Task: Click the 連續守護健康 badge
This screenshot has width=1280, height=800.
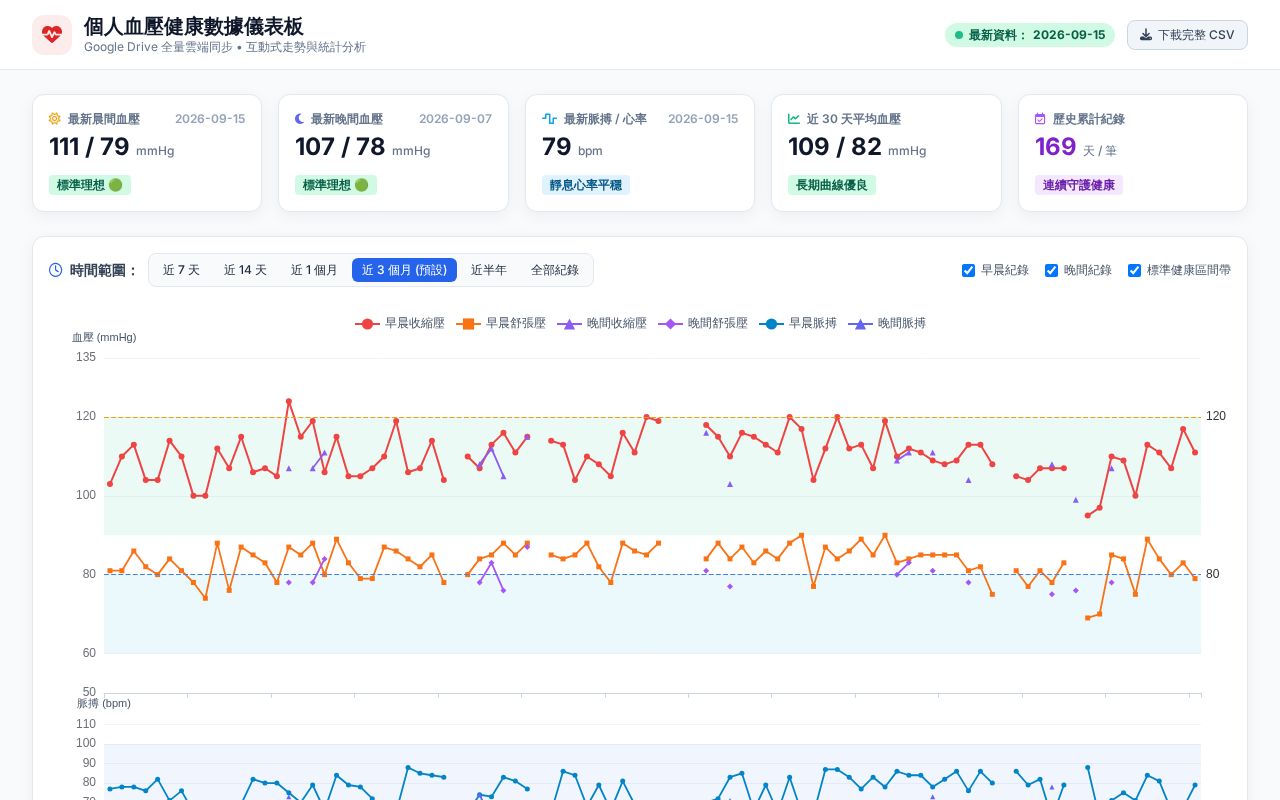Action: coord(1079,185)
